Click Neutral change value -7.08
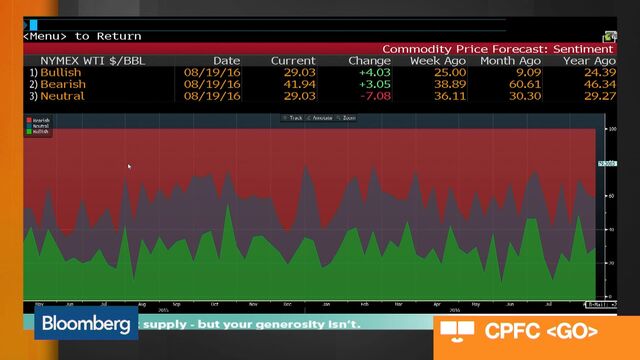The image size is (640, 360). [376, 96]
